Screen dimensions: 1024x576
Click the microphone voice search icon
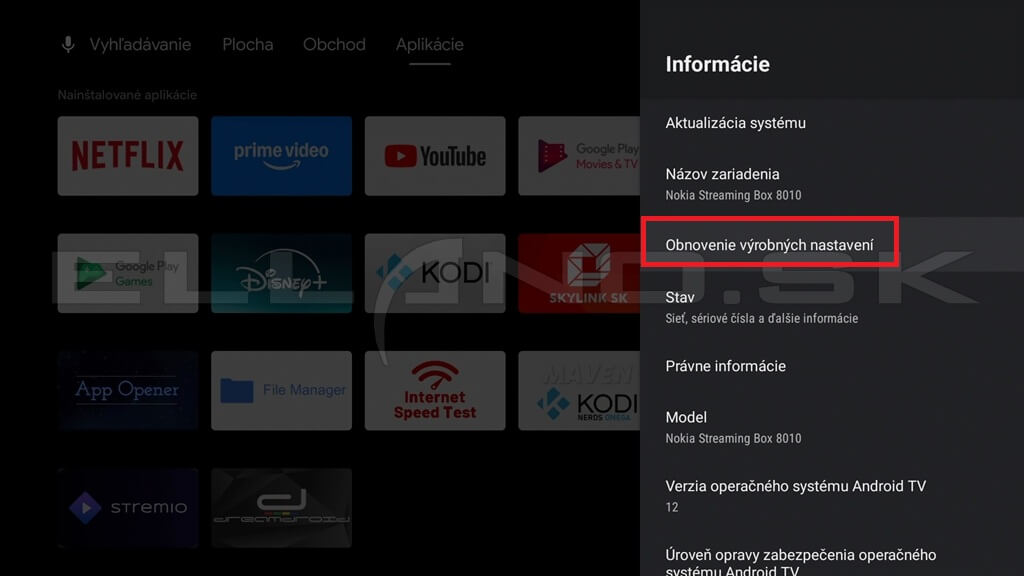(69, 45)
